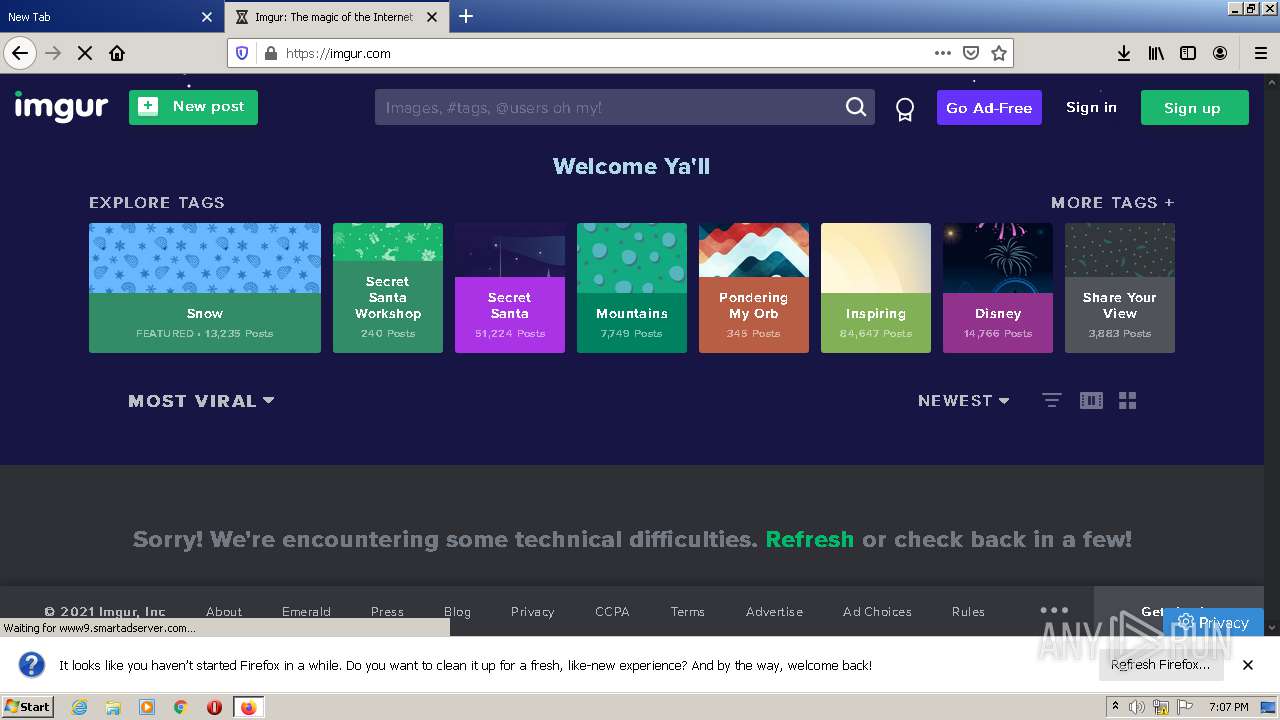Open the Imgur Emerald badge icon

(905, 109)
